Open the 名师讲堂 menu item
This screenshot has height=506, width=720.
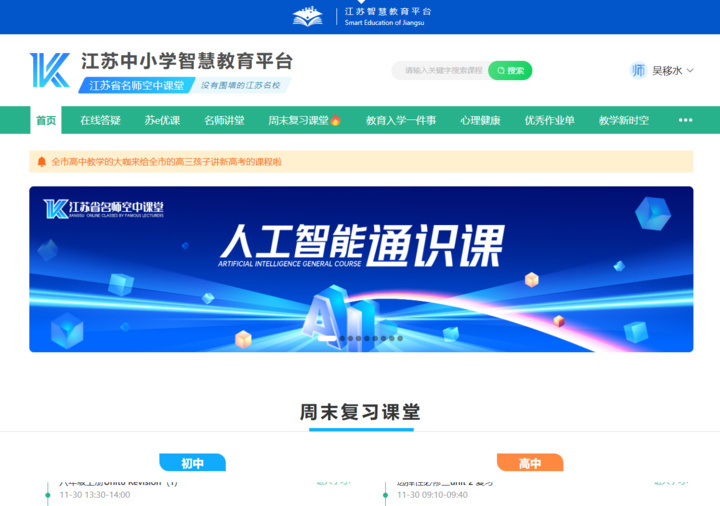point(224,120)
